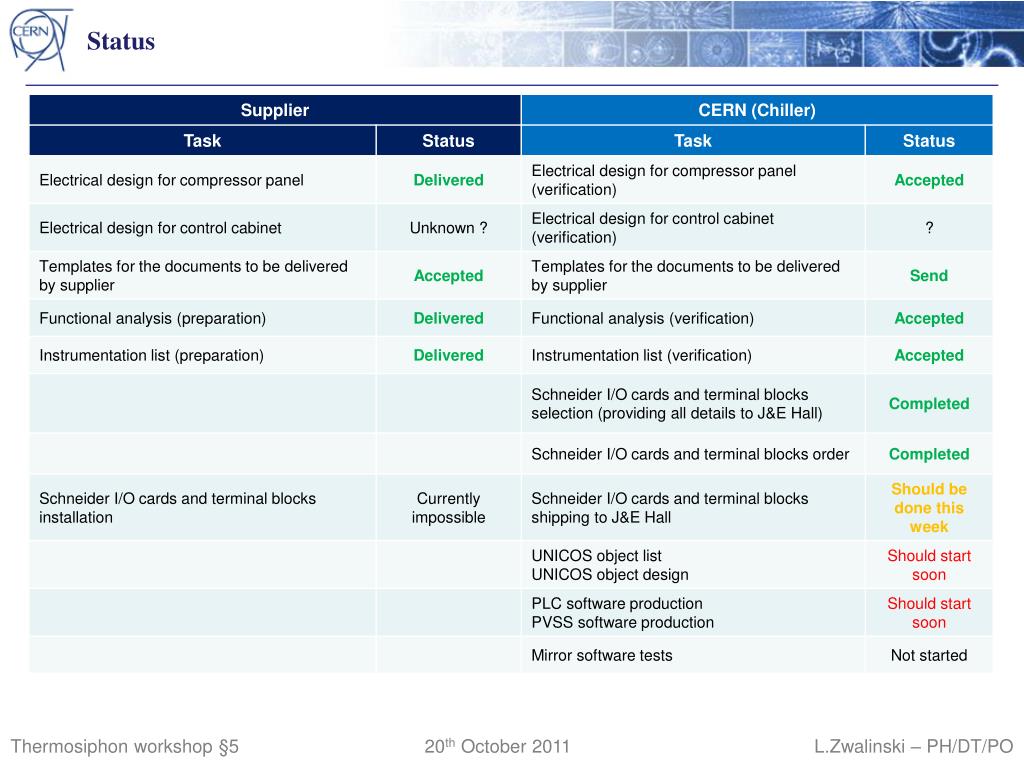1024x768 pixels.
Task: Select "Completed" status for terminal blocks selection
Action: pos(929,404)
